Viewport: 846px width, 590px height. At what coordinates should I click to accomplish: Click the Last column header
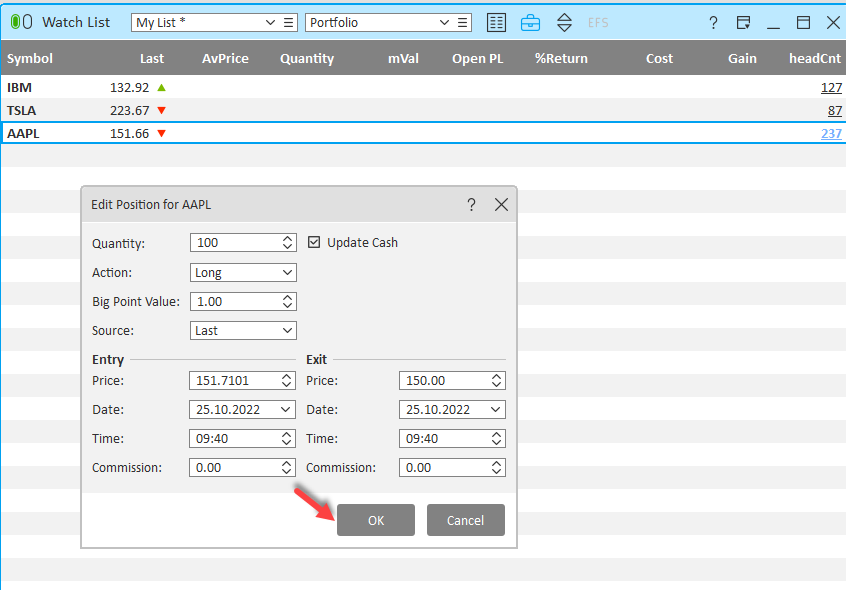[x=152, y=58]
